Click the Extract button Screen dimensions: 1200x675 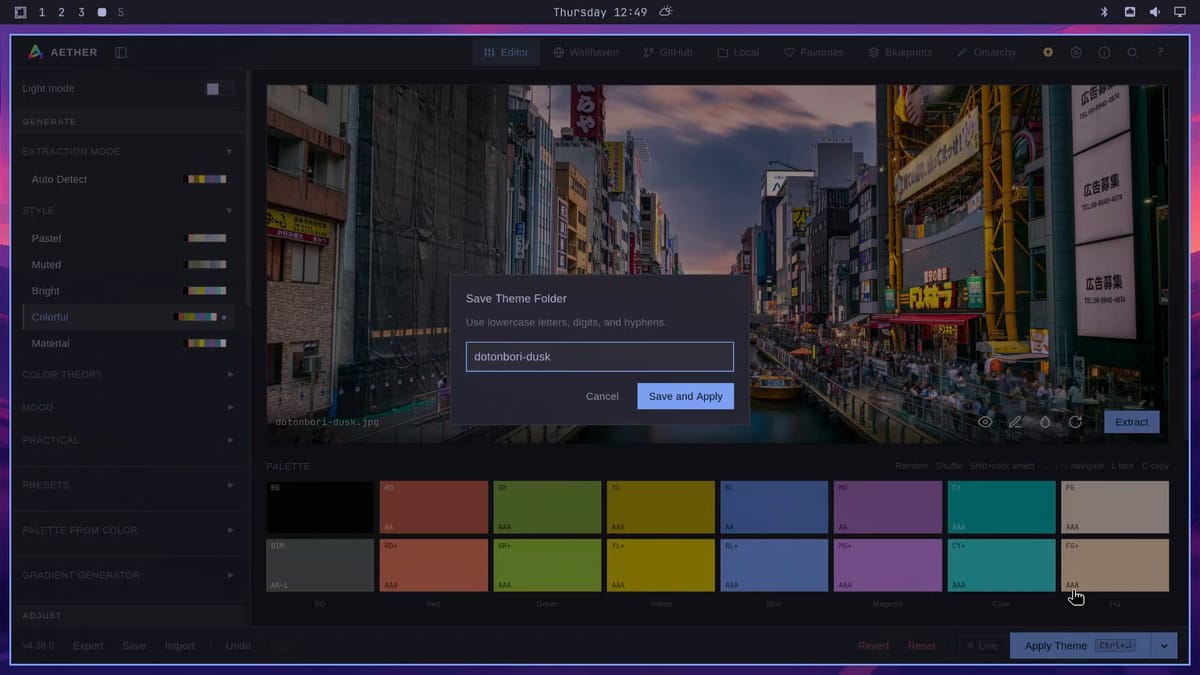coord(1132,422)
